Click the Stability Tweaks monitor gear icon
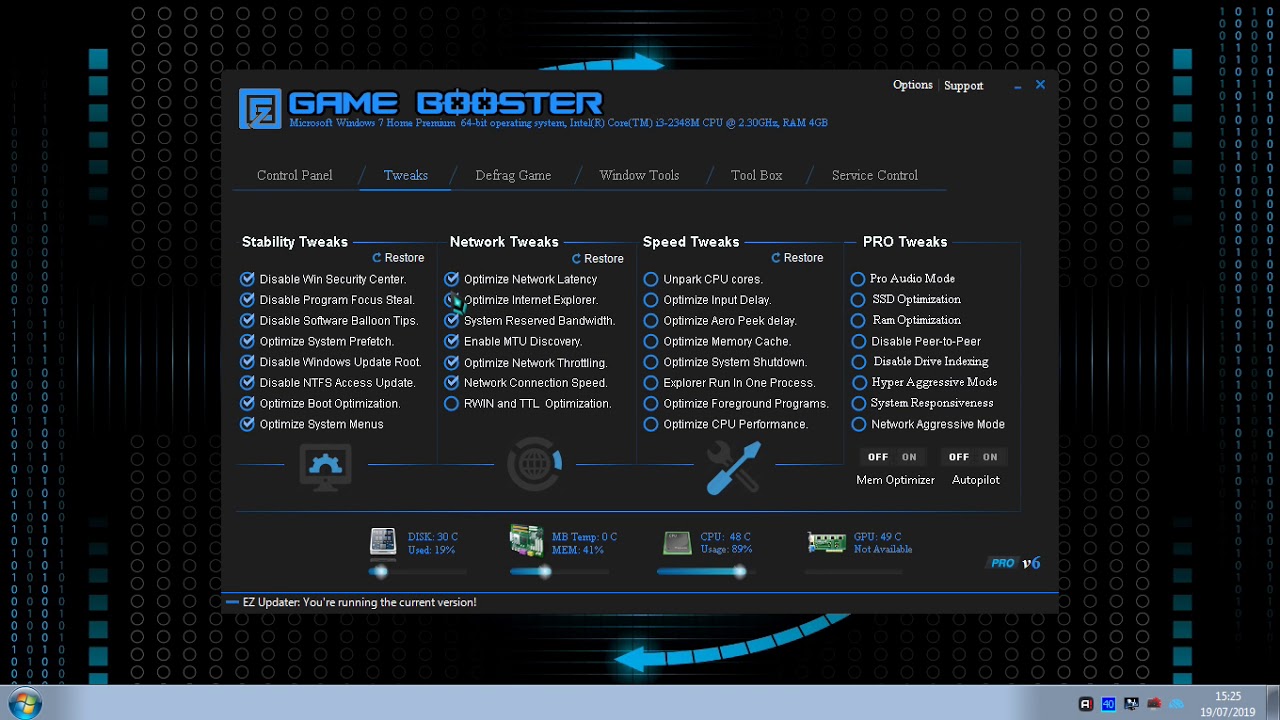This screenshot has height=720, width=1280. click(325, 466)
